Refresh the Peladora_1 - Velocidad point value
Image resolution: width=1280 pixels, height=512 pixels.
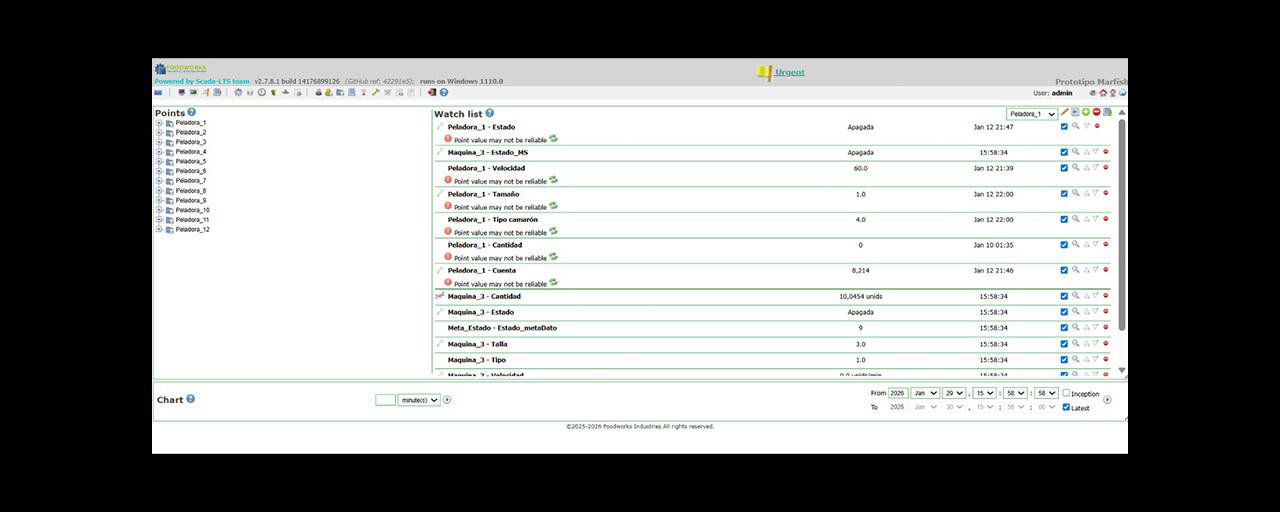553,180
